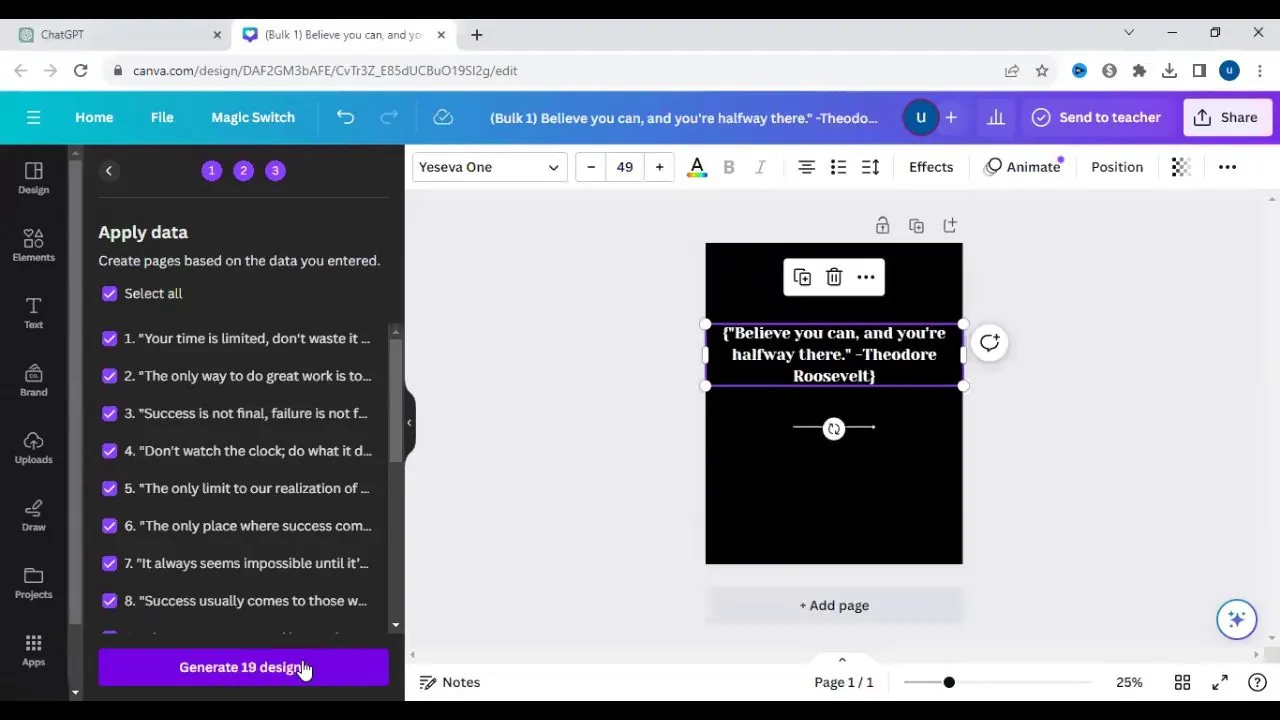Open the Yeseva One font dropdown

[489, 167]
